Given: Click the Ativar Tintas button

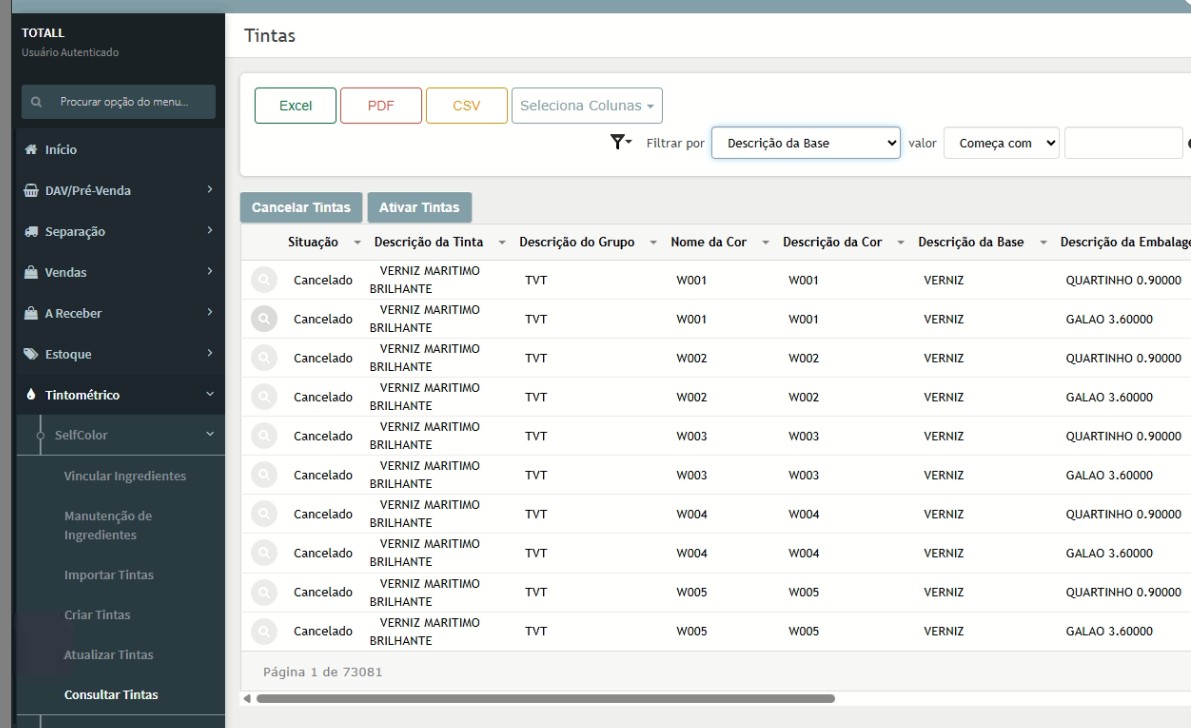Looking at the screenshot, I should tap(419, 207).
